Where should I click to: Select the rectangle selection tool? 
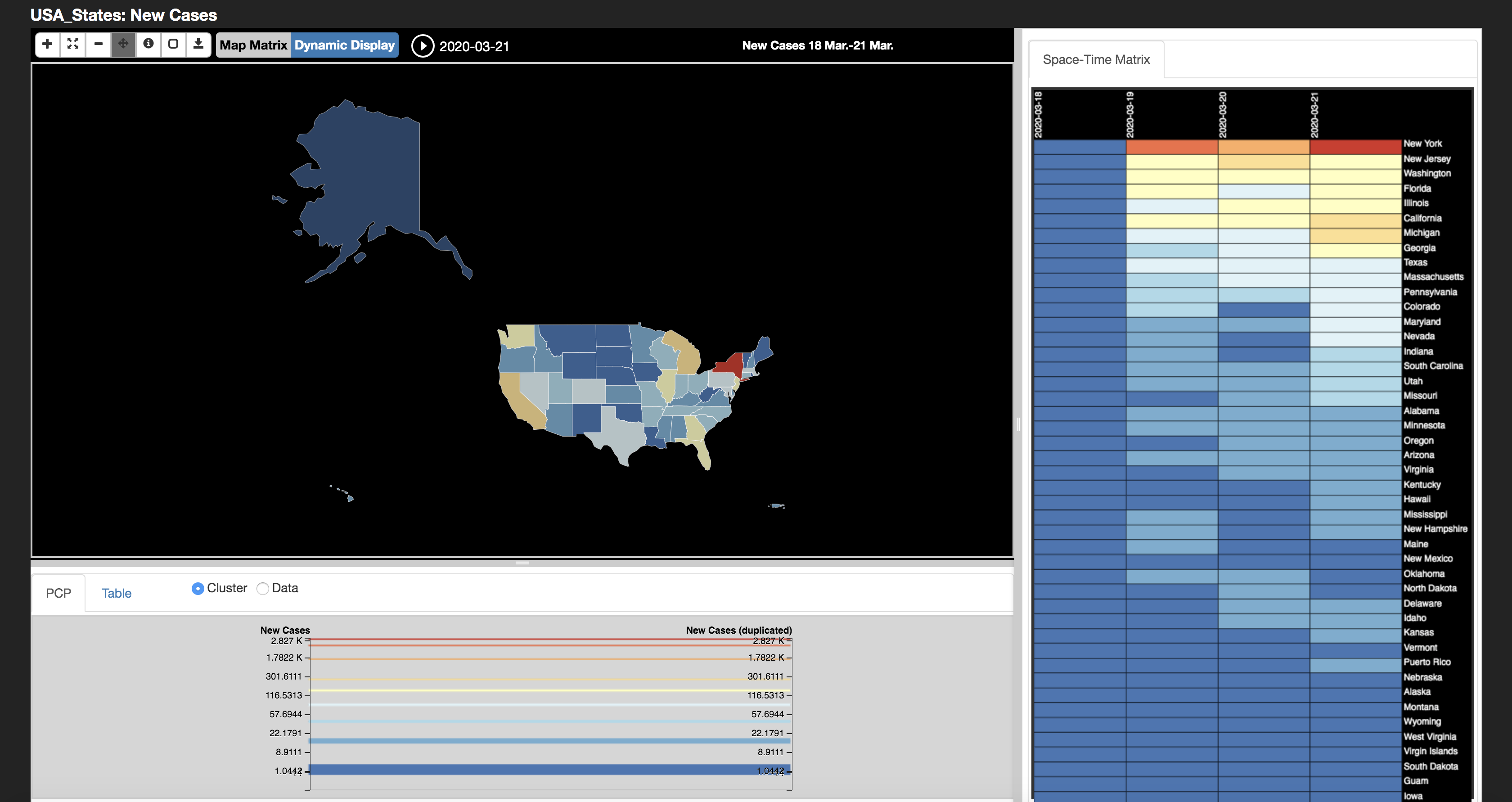173,44
